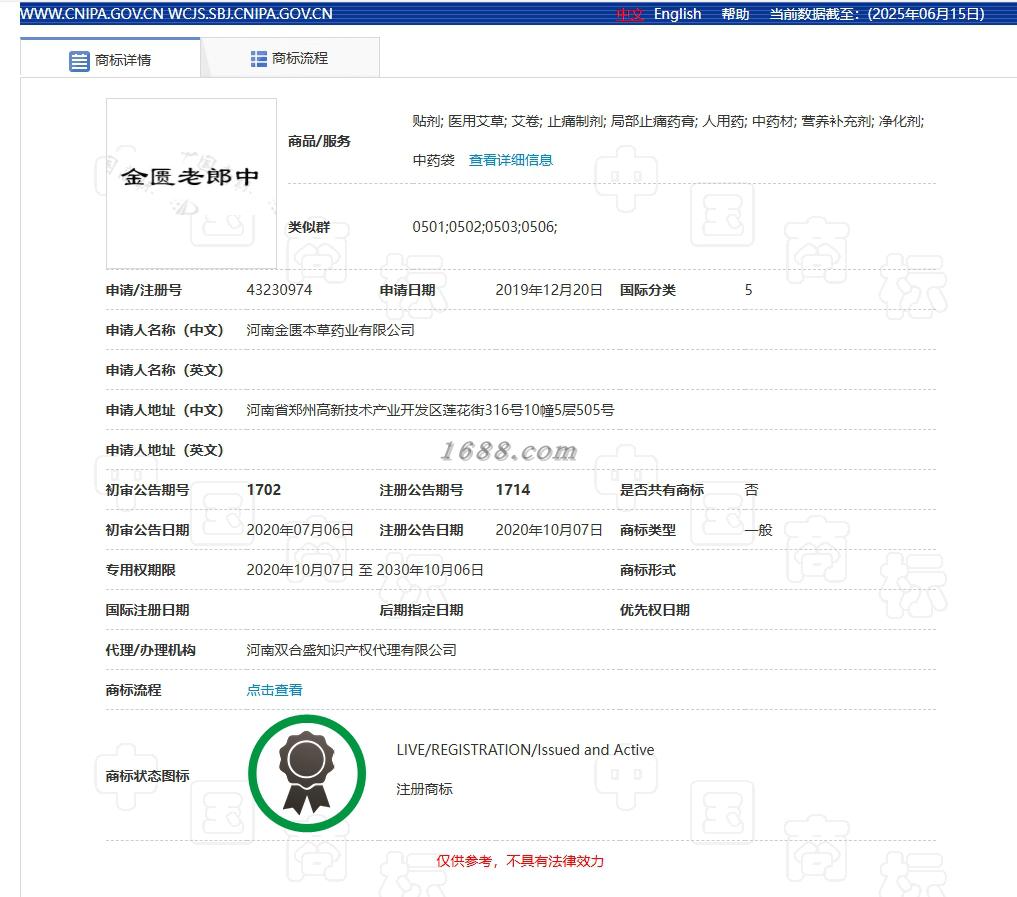1017x897 pixels.
Task: Switch to the 商标流程 tab
Action: (x=290, y=58)
